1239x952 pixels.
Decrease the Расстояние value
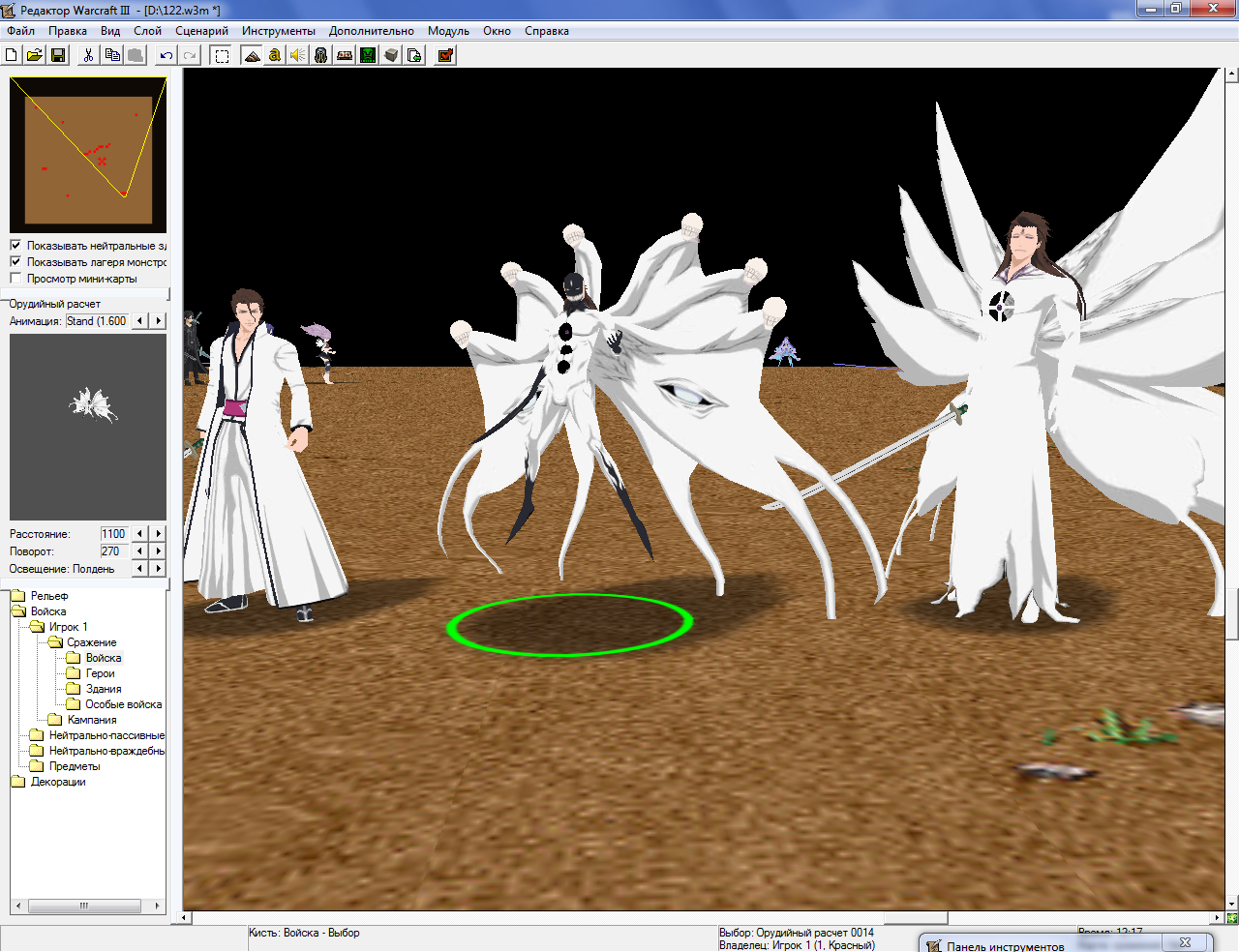(140, 534)
